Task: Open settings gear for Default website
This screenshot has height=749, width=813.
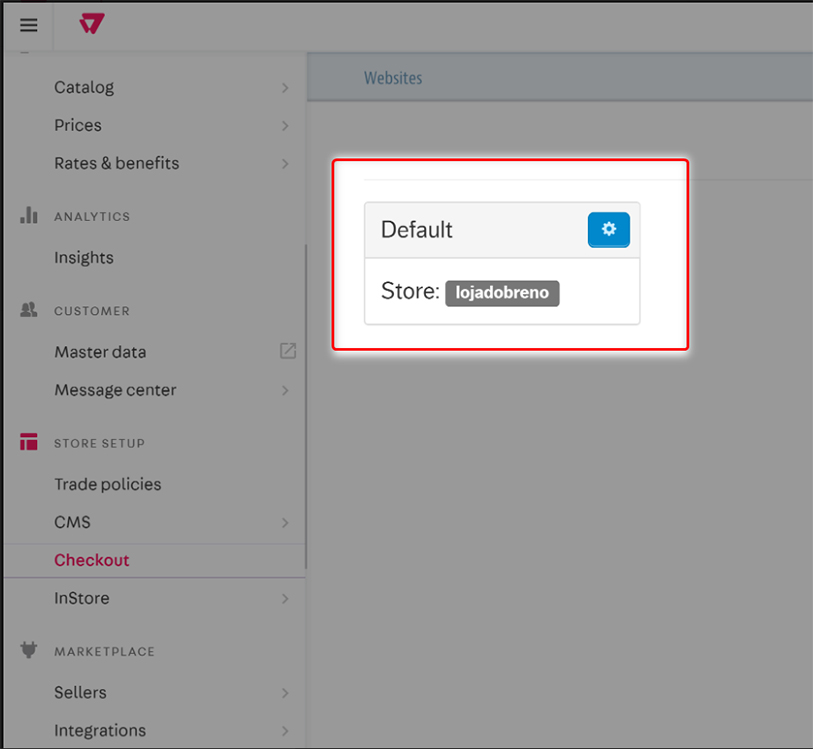Action: (x=609, y=229)
